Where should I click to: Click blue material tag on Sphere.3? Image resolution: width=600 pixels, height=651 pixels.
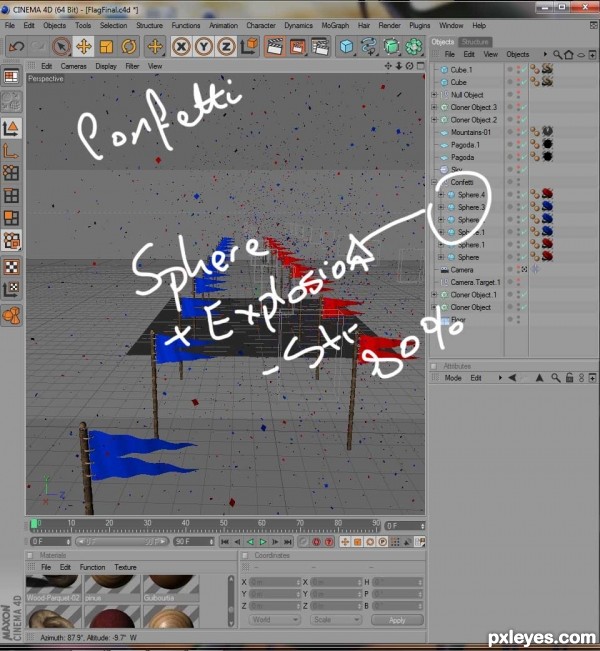[x=547, y=206]
